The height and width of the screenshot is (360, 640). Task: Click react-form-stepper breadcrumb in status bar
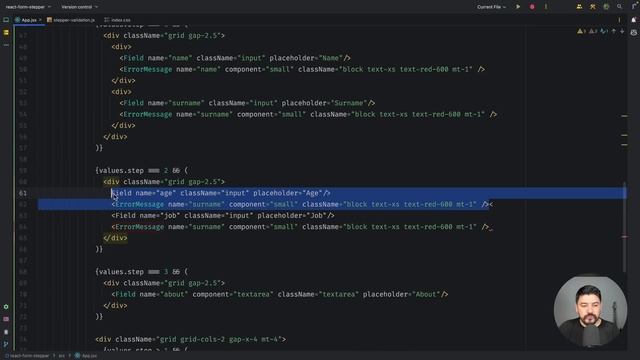(27, 356)
